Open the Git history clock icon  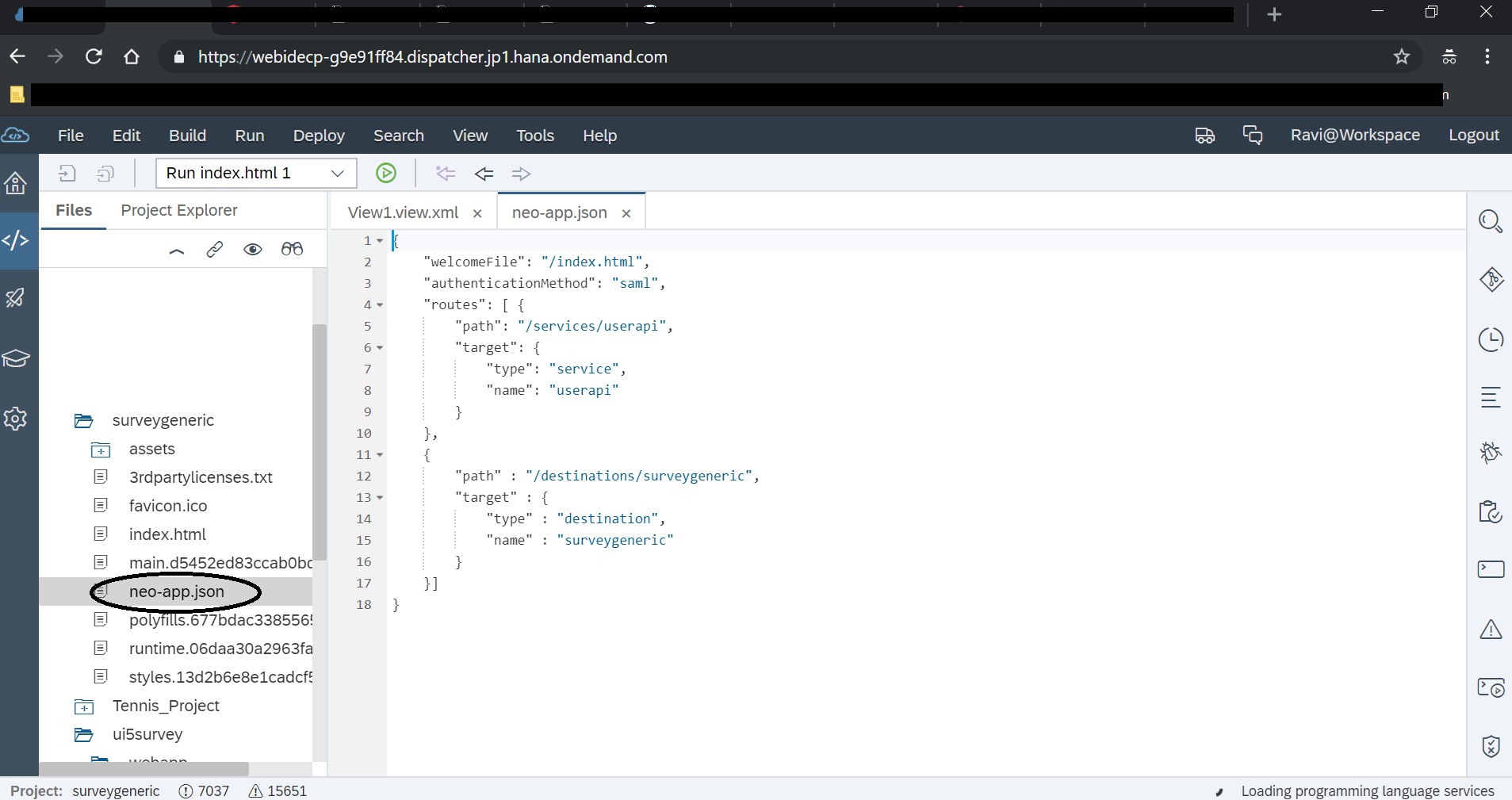click(x=1491, y=339)
